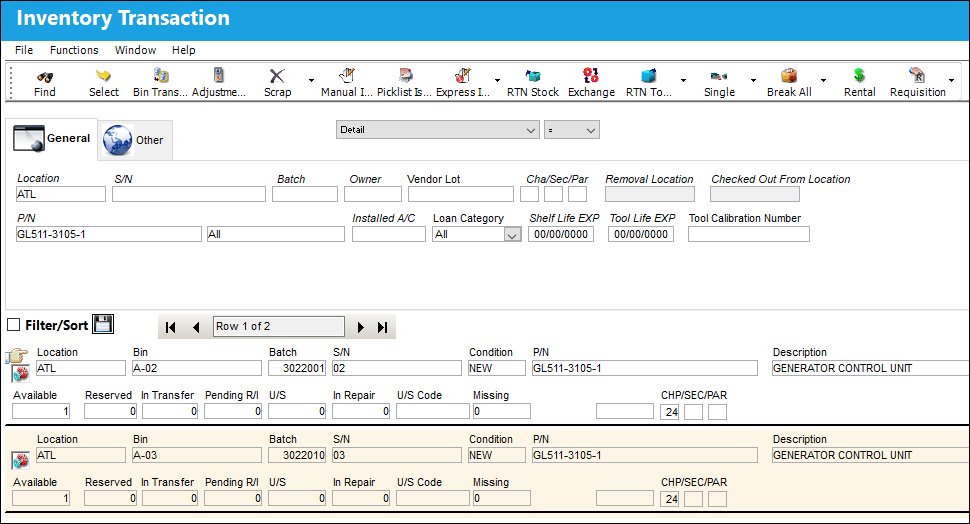This screenshot has width=970, height=524.
Task: Expand the arrow next to RTN To
Action: point(683,80)
